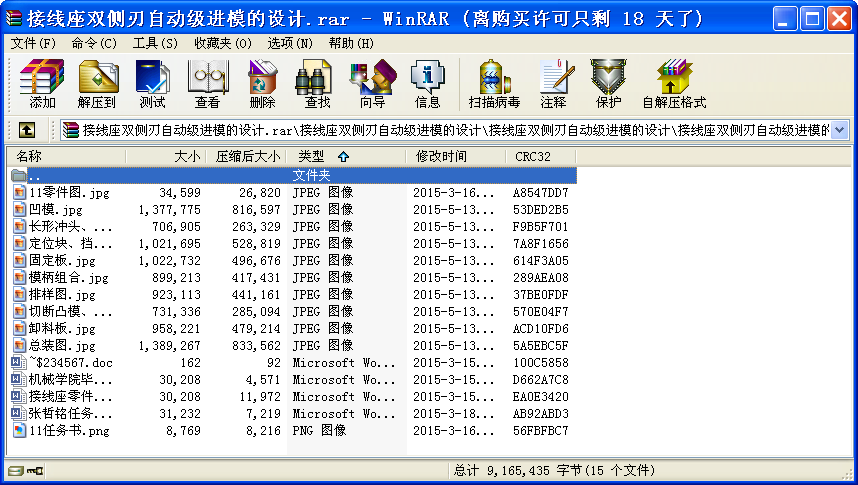The image size is (858, 485).
Task: Click the Test (测试) archive icon
Action: pyautogui.click(x=152, y=83)
